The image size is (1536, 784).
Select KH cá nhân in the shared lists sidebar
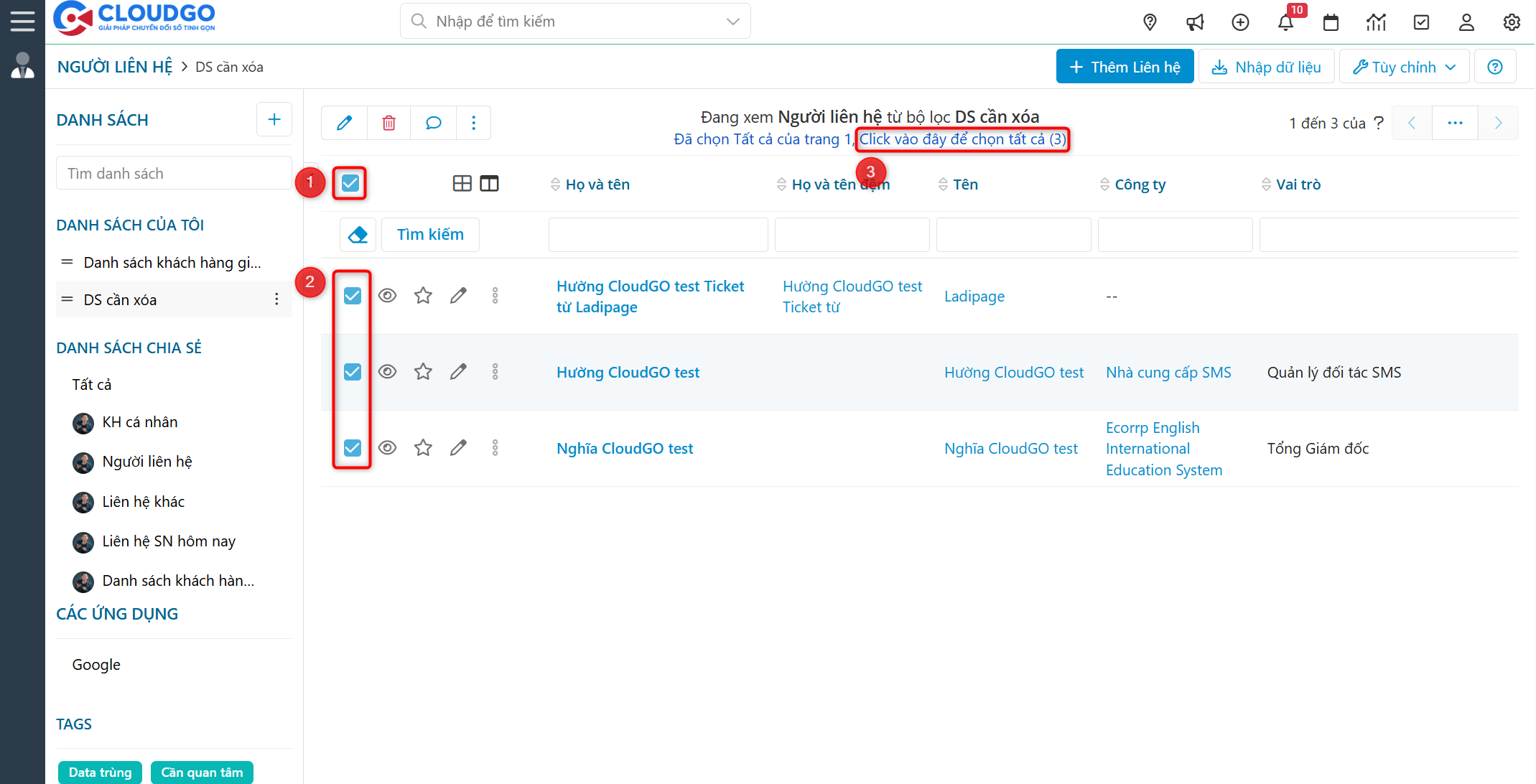click(x=140, y=422)
